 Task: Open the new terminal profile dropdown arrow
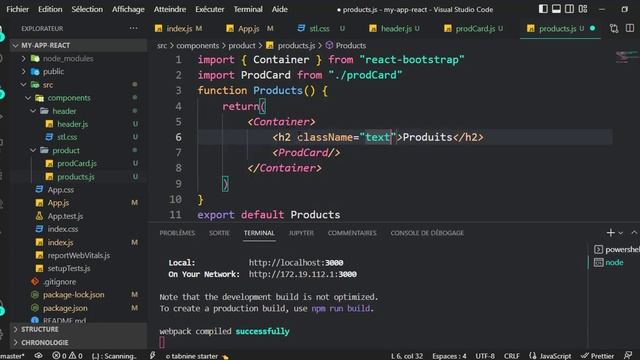[x=620, y=233]
